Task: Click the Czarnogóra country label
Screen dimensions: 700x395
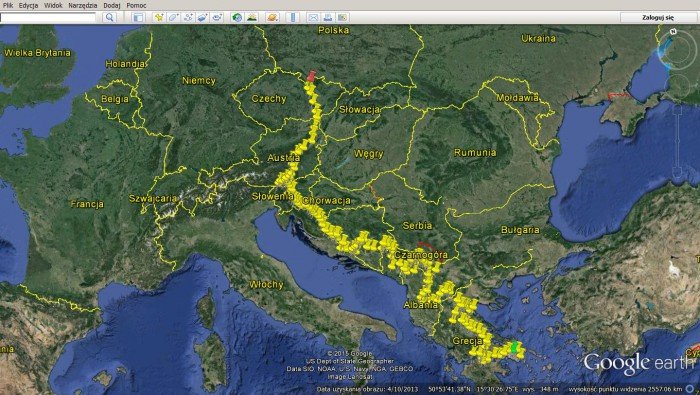Action: coord(421,255)
